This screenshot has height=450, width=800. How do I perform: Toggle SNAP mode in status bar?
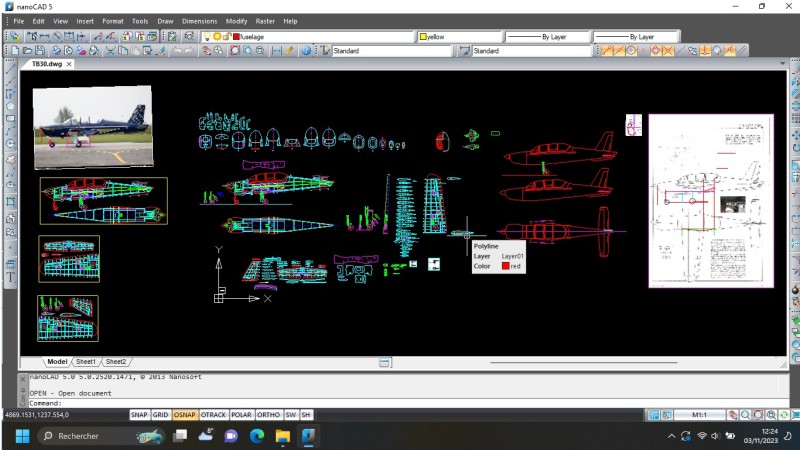tap(139, 415)
